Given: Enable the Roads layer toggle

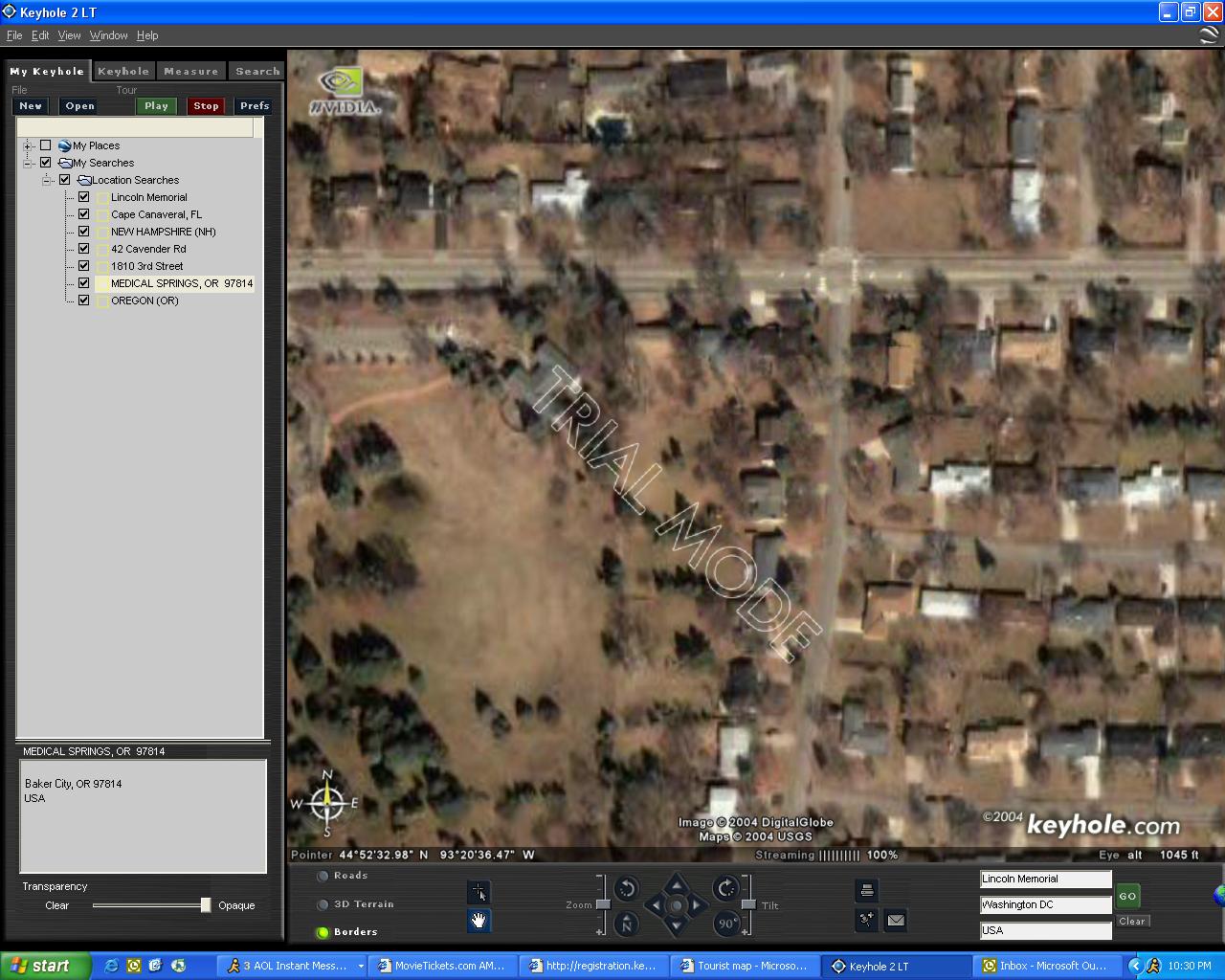Looking at the screenshot, I should pyautogui.click(x=323, y=876).
